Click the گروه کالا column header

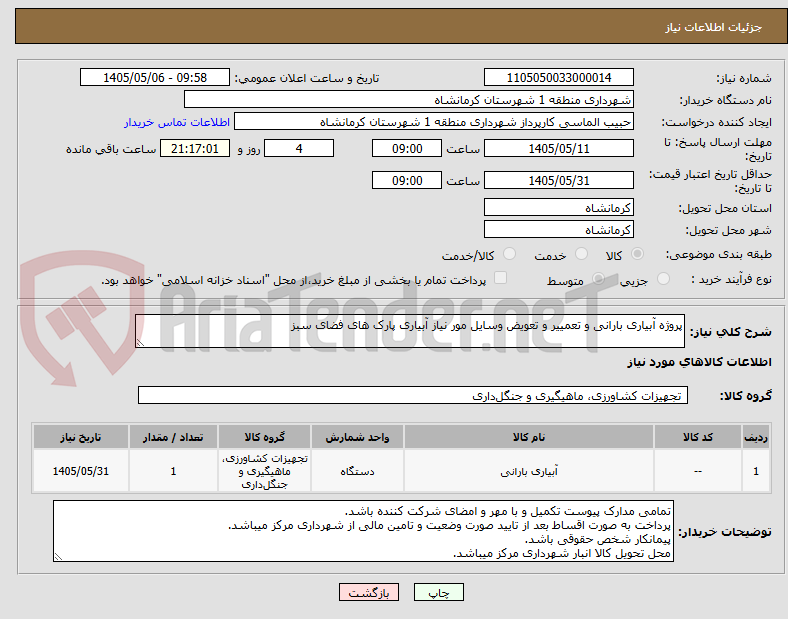[264, 437]
